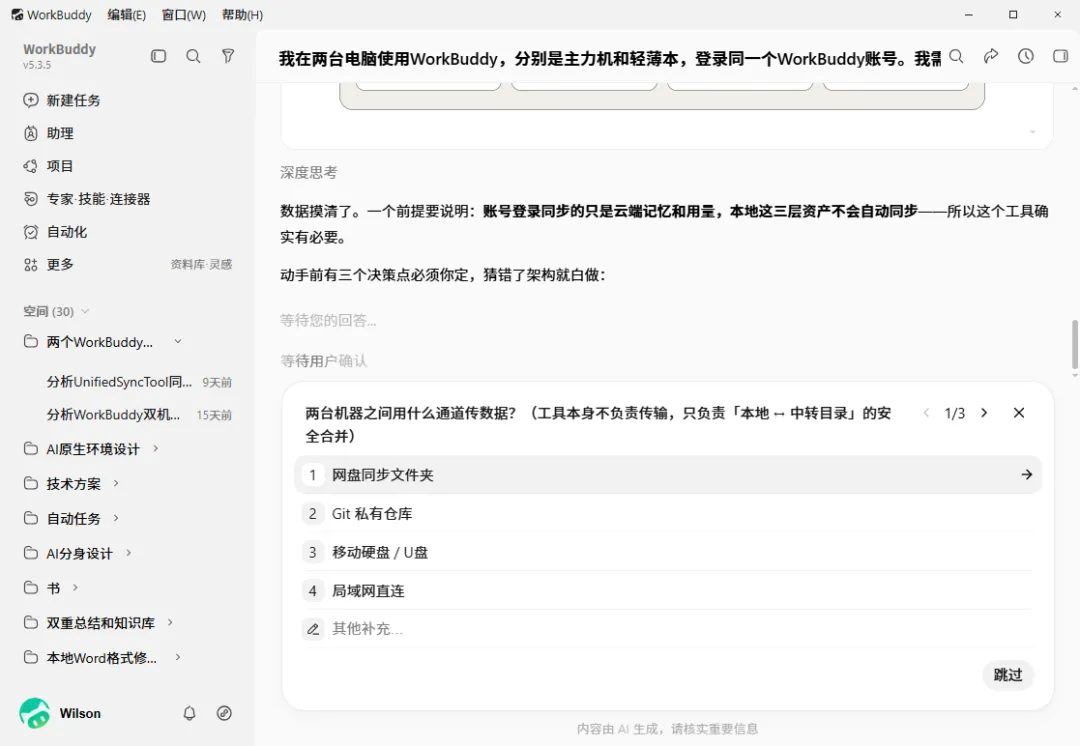Click the icon next to the bell
The height and width of the screenshot is (746, 1080).
coord(224,714)
